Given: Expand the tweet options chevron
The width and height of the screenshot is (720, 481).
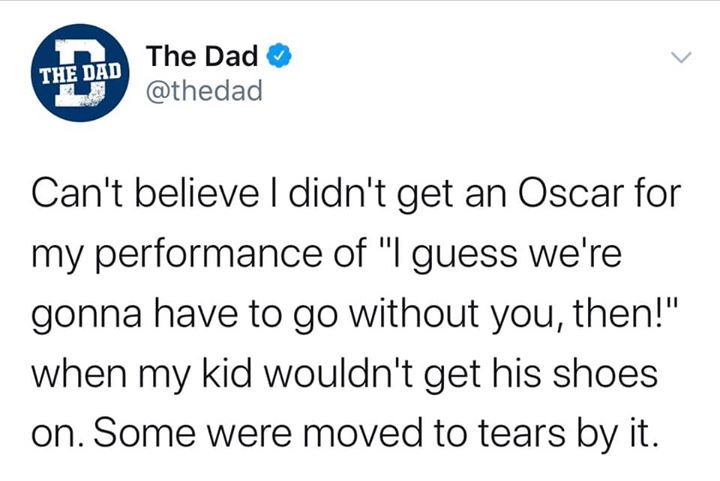Looking at the screenshot, I should click(x=681, y=57).
